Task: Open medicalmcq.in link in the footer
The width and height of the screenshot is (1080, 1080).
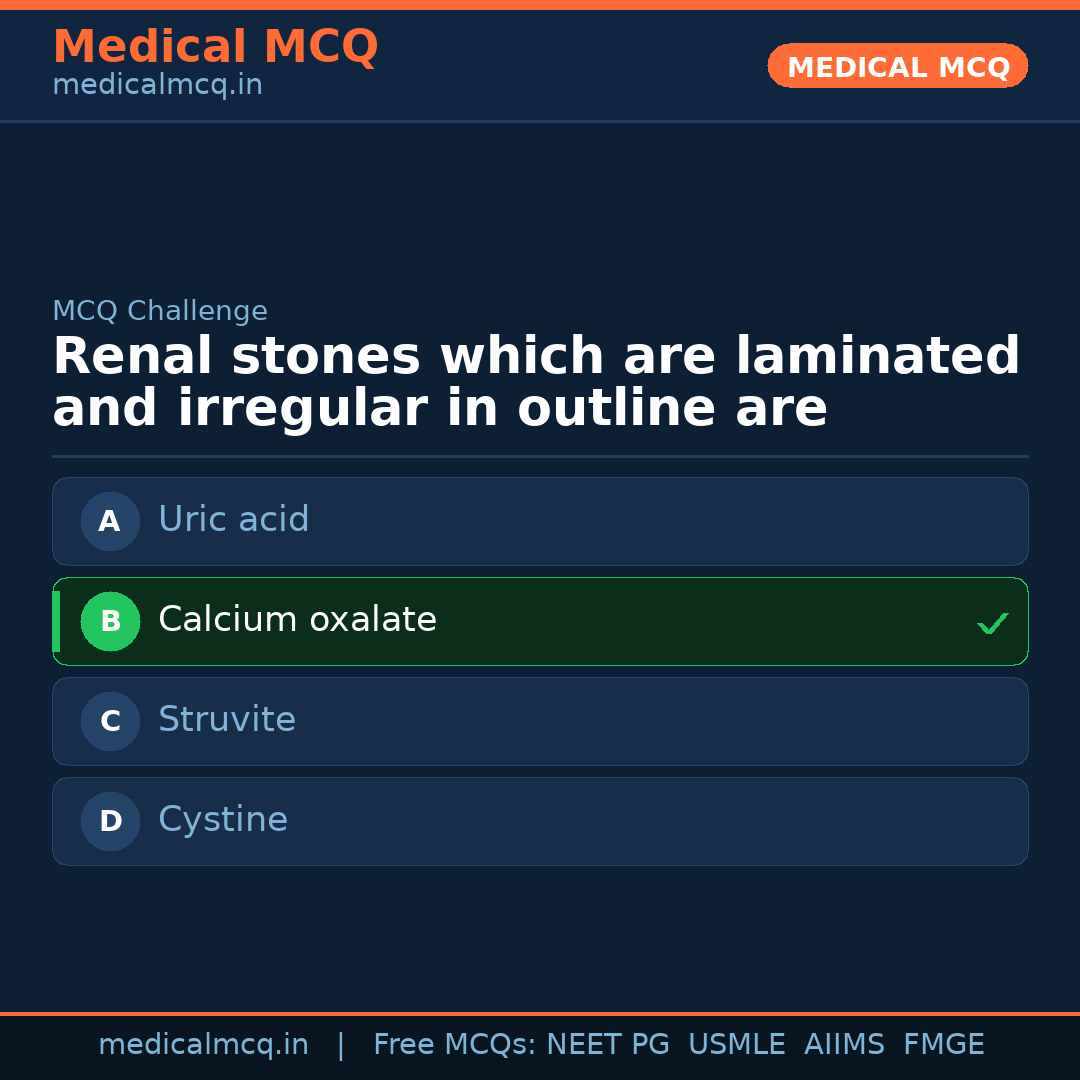Action: (203, 1045)
